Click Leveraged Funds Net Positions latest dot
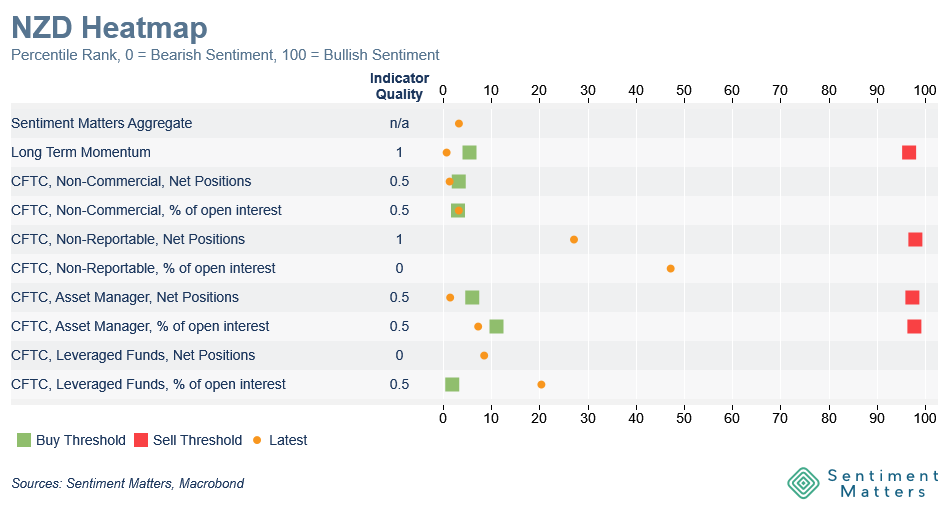 coord(484,355)
